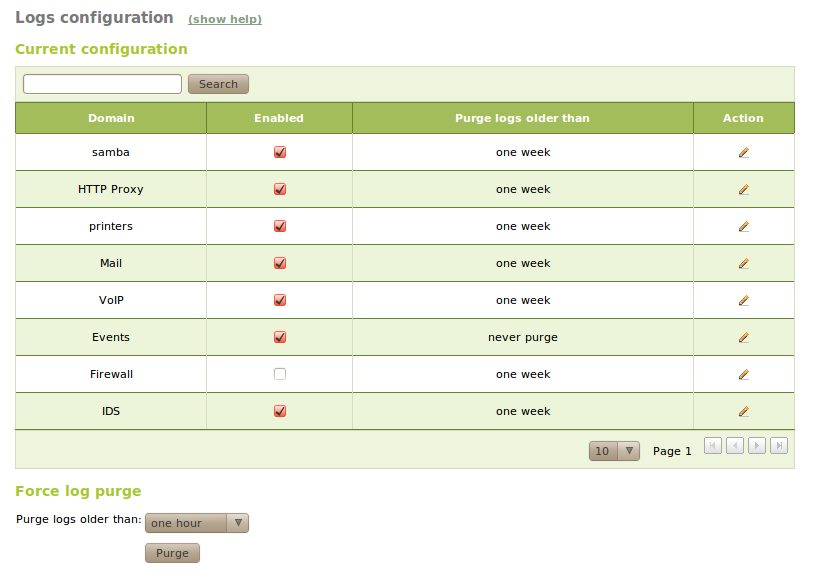Disable the samba logs checkbox
This screenshot has height=574, width=818.
click(x=280, y=152)
